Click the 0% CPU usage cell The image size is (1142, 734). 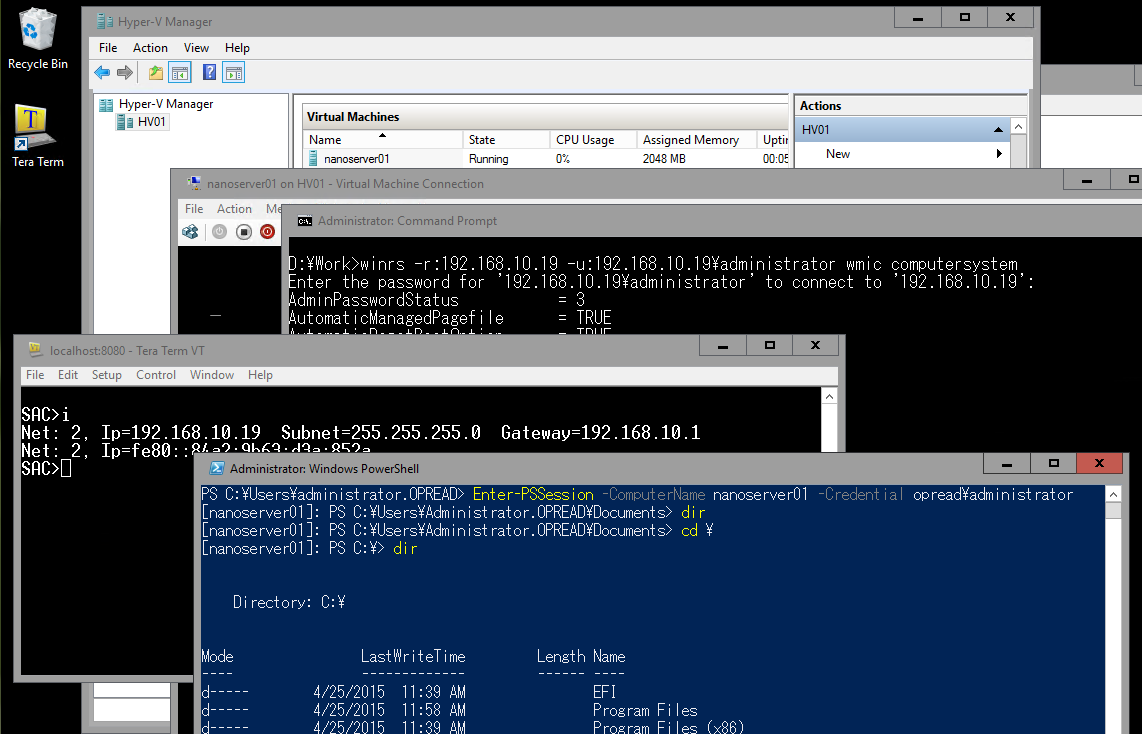click(x=563, y=159)
